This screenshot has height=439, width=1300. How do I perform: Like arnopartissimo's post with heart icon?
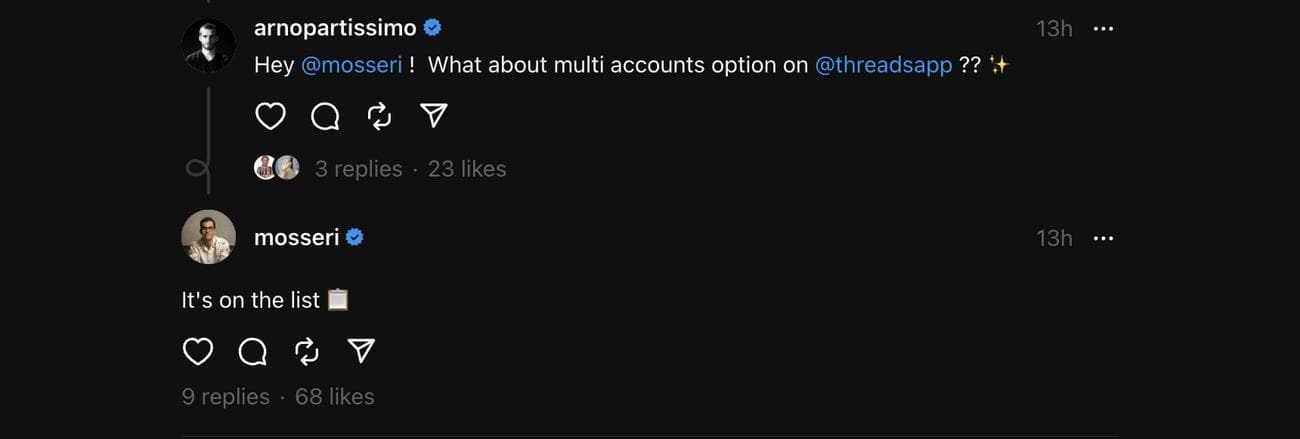click(271, 117)
